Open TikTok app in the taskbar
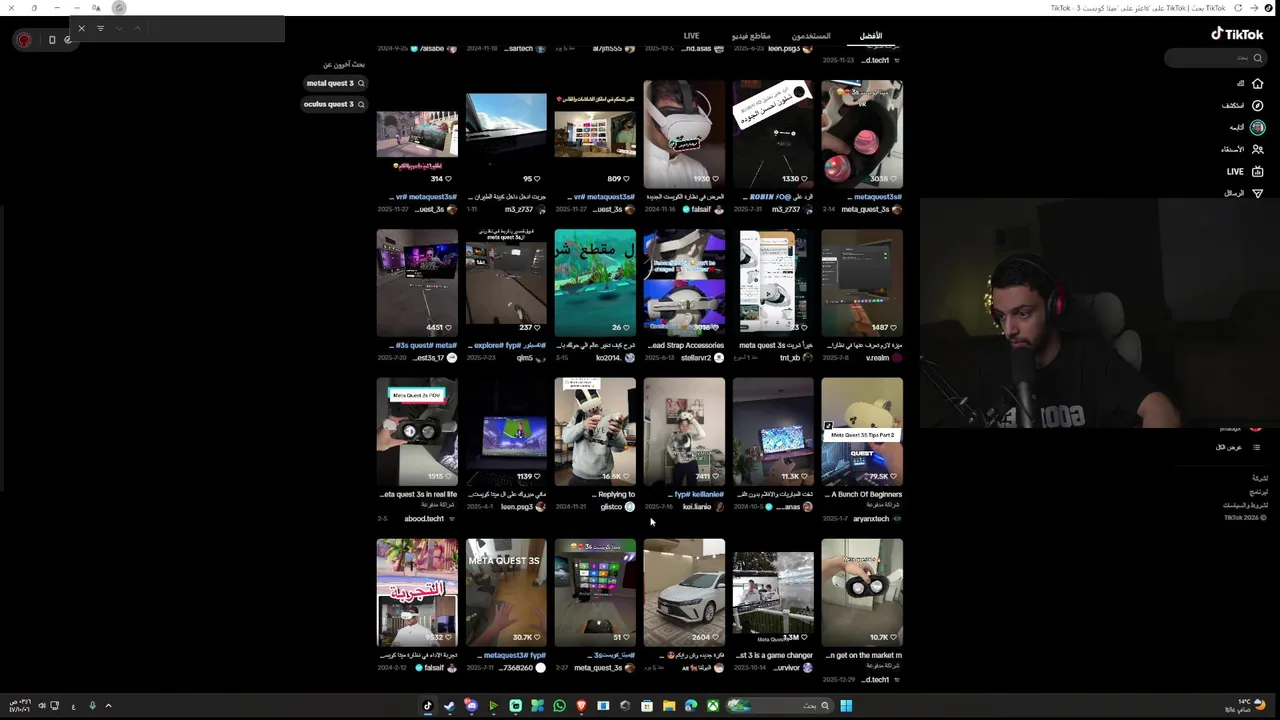The image size is (1280, 720). pos(428,706)
